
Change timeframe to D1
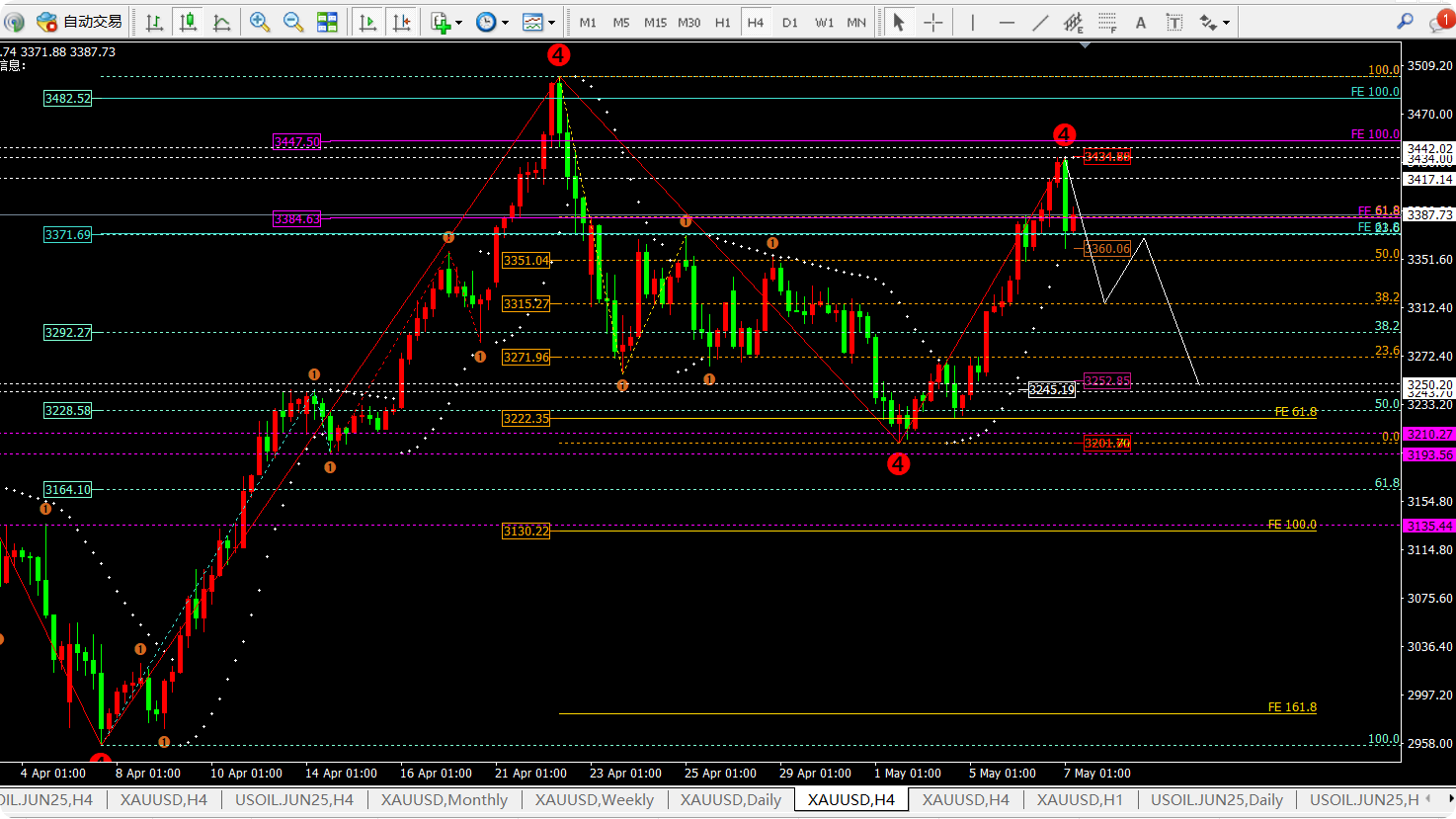[789, 22]
